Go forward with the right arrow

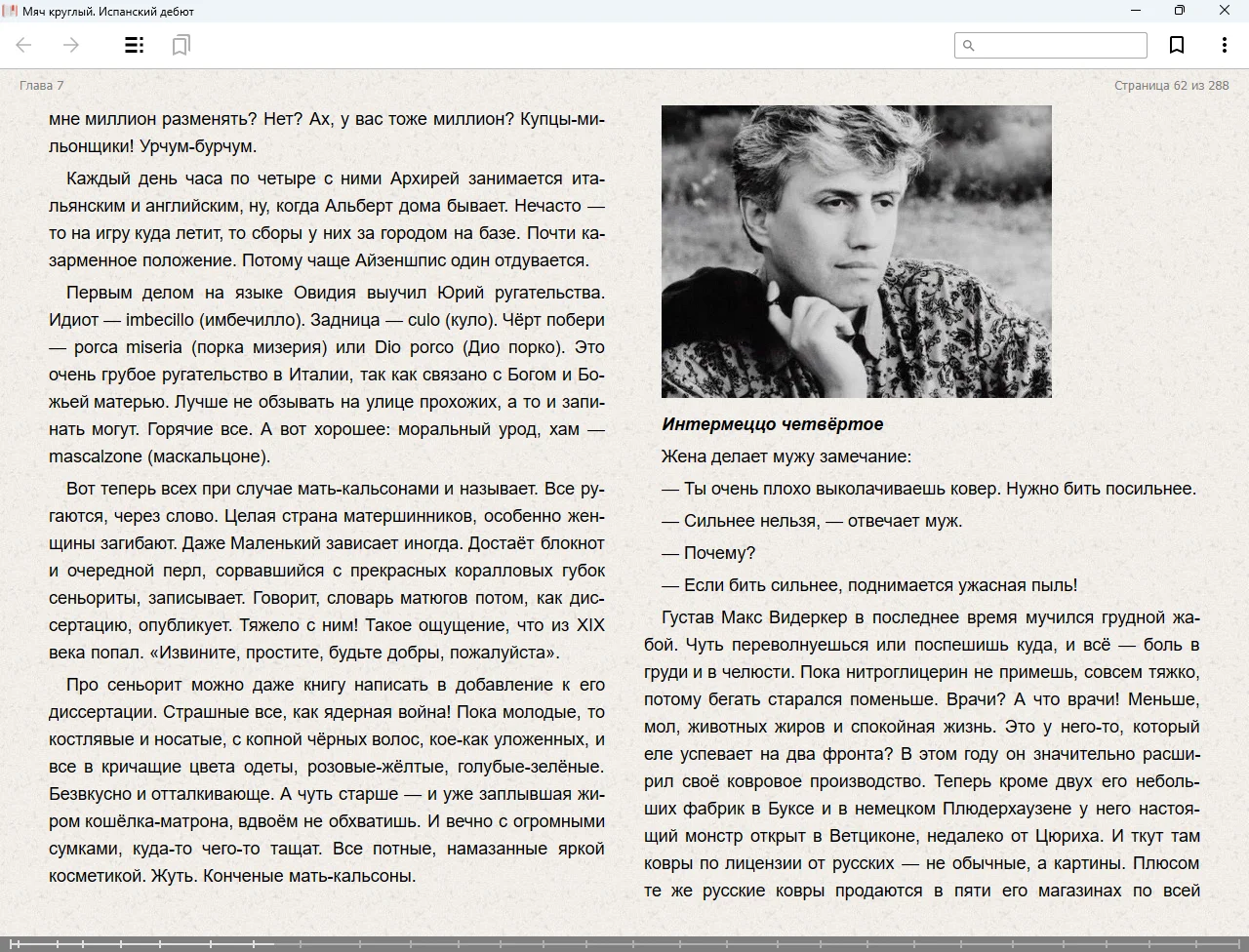[x=71, y=45]
